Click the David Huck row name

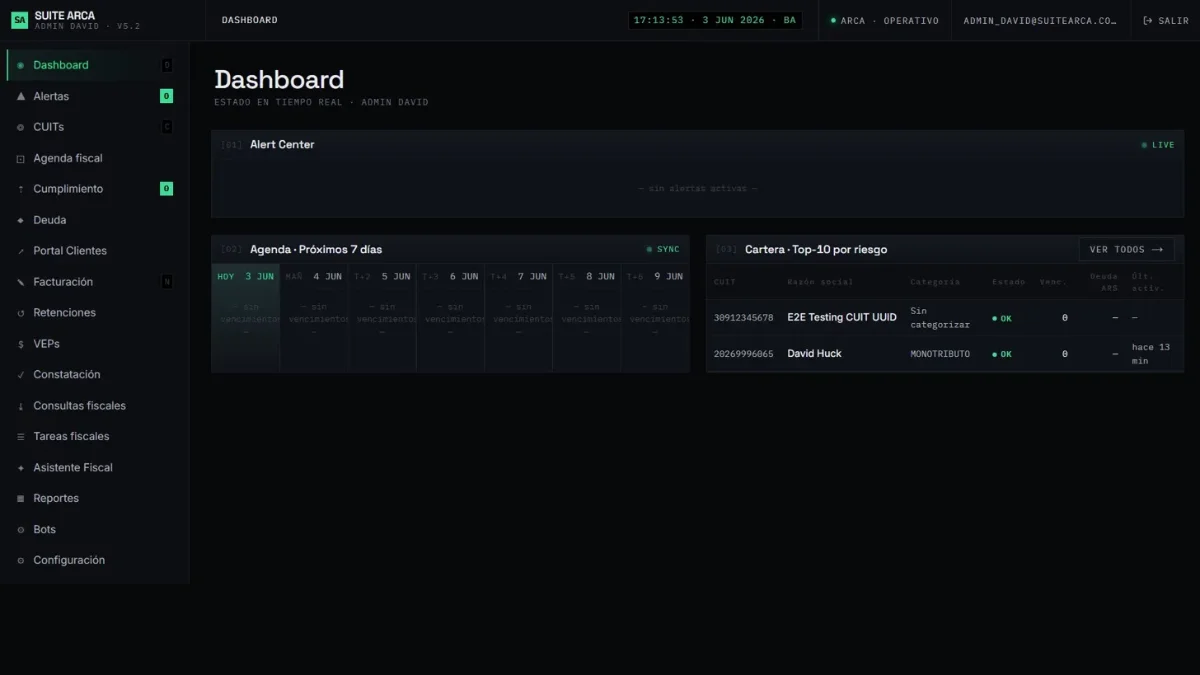tap(814, 354)
